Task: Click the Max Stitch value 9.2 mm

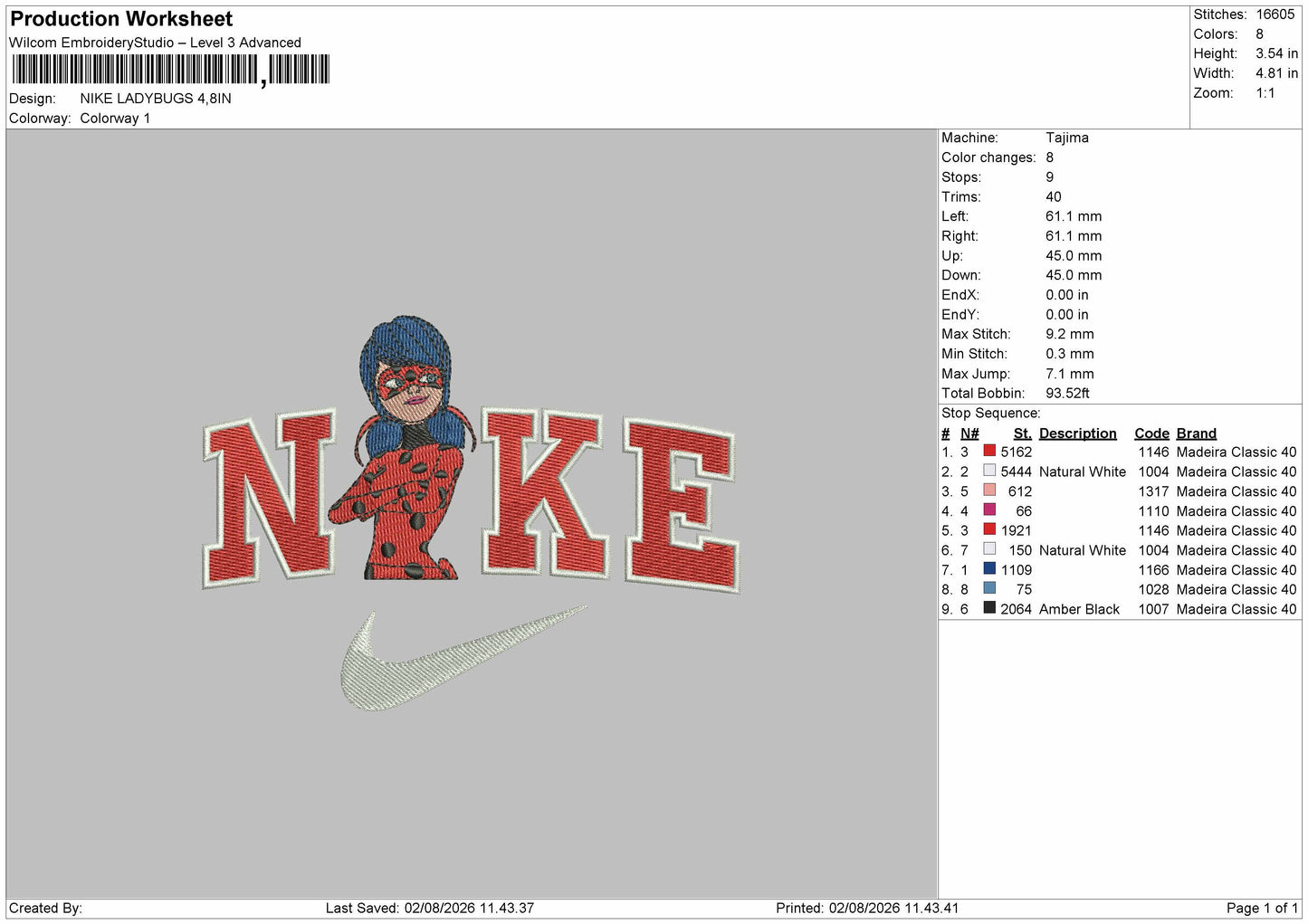Action: tap(1070, 334)
